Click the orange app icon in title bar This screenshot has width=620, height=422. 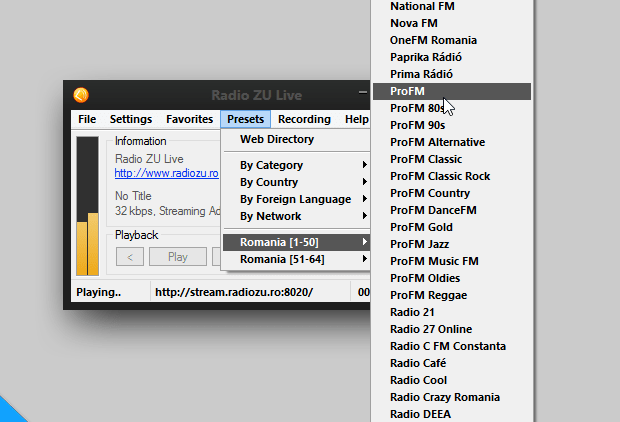click(x=81, y=95)
